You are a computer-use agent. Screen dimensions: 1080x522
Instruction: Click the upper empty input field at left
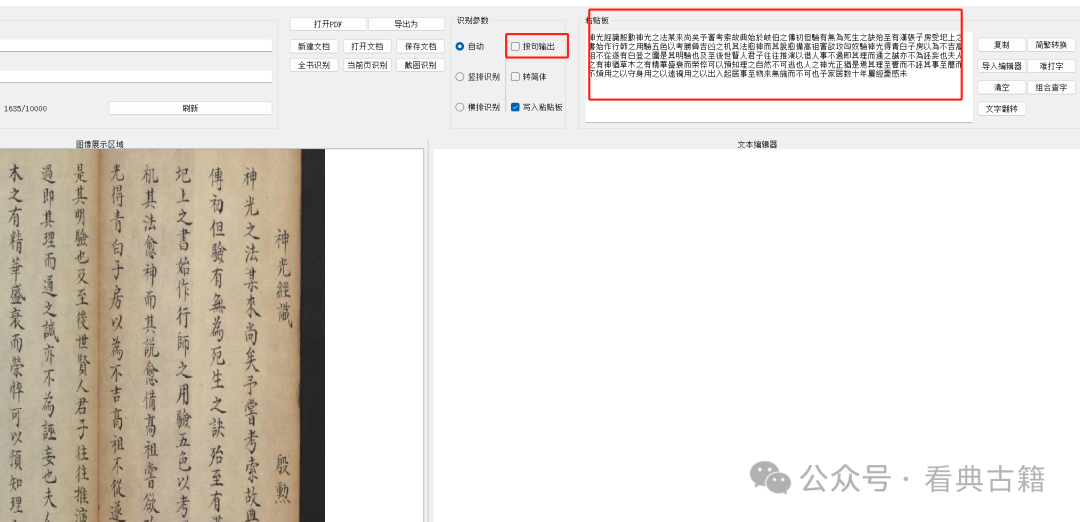136,45
